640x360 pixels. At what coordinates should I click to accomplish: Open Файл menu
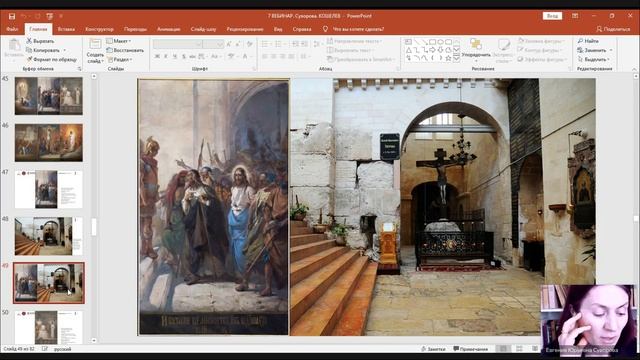pos(12,29)
